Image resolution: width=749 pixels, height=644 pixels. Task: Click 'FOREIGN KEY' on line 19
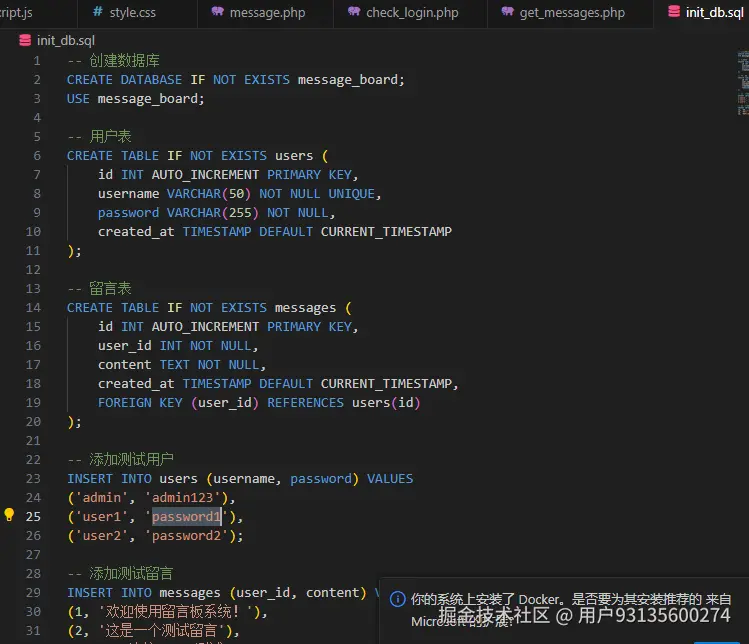click(x=140, y=403)
